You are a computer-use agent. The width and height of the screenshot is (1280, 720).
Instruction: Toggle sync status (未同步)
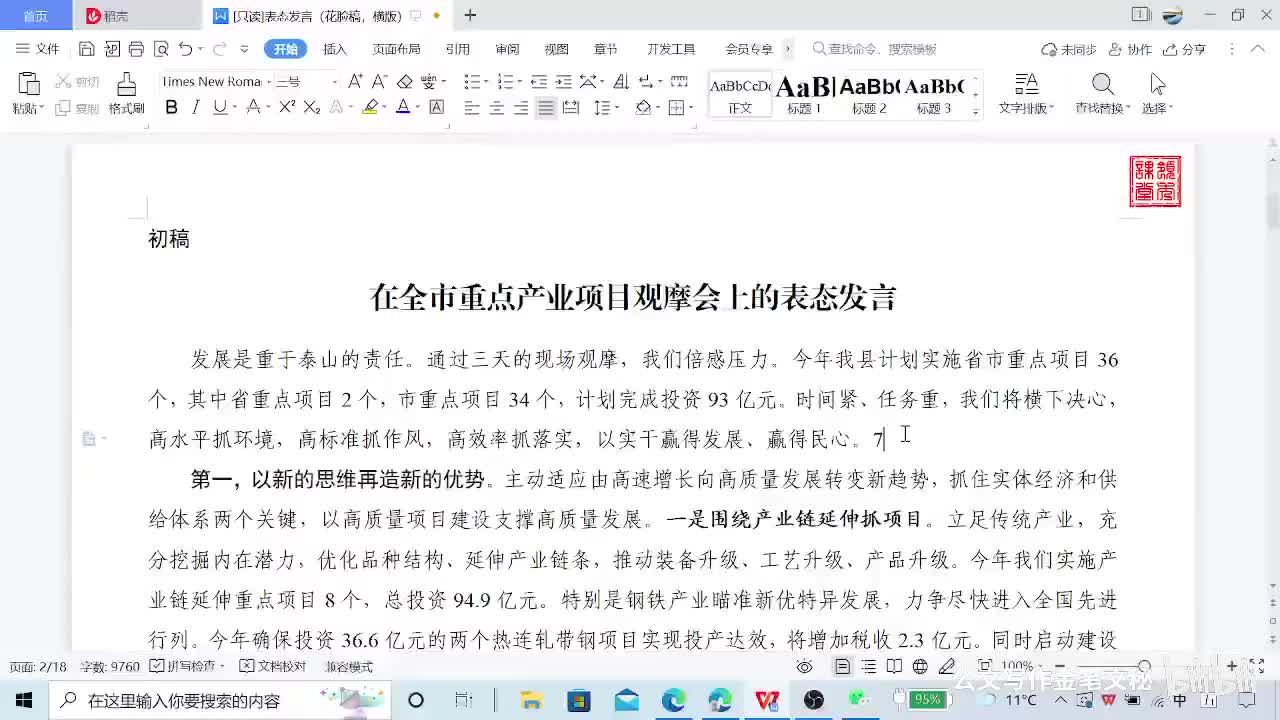[1069, 49]
